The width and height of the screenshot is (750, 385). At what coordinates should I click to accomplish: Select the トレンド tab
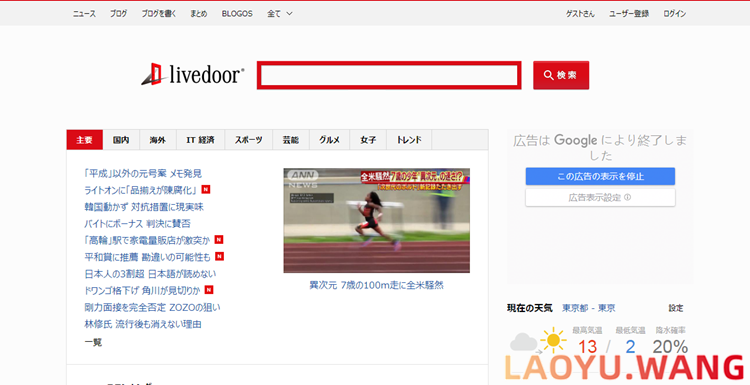[x=409, y=140]
